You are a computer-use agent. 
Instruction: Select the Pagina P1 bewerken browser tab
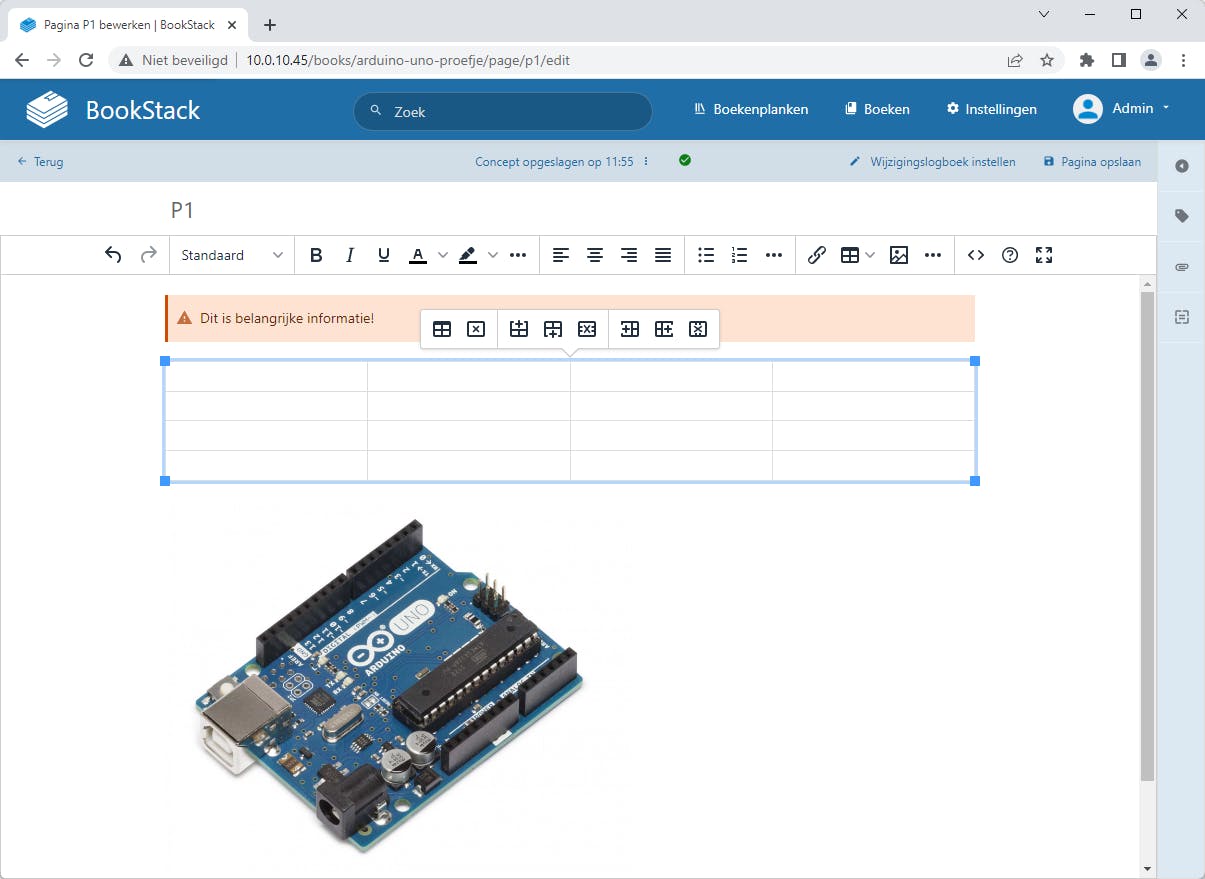click(x=129, y=24)
